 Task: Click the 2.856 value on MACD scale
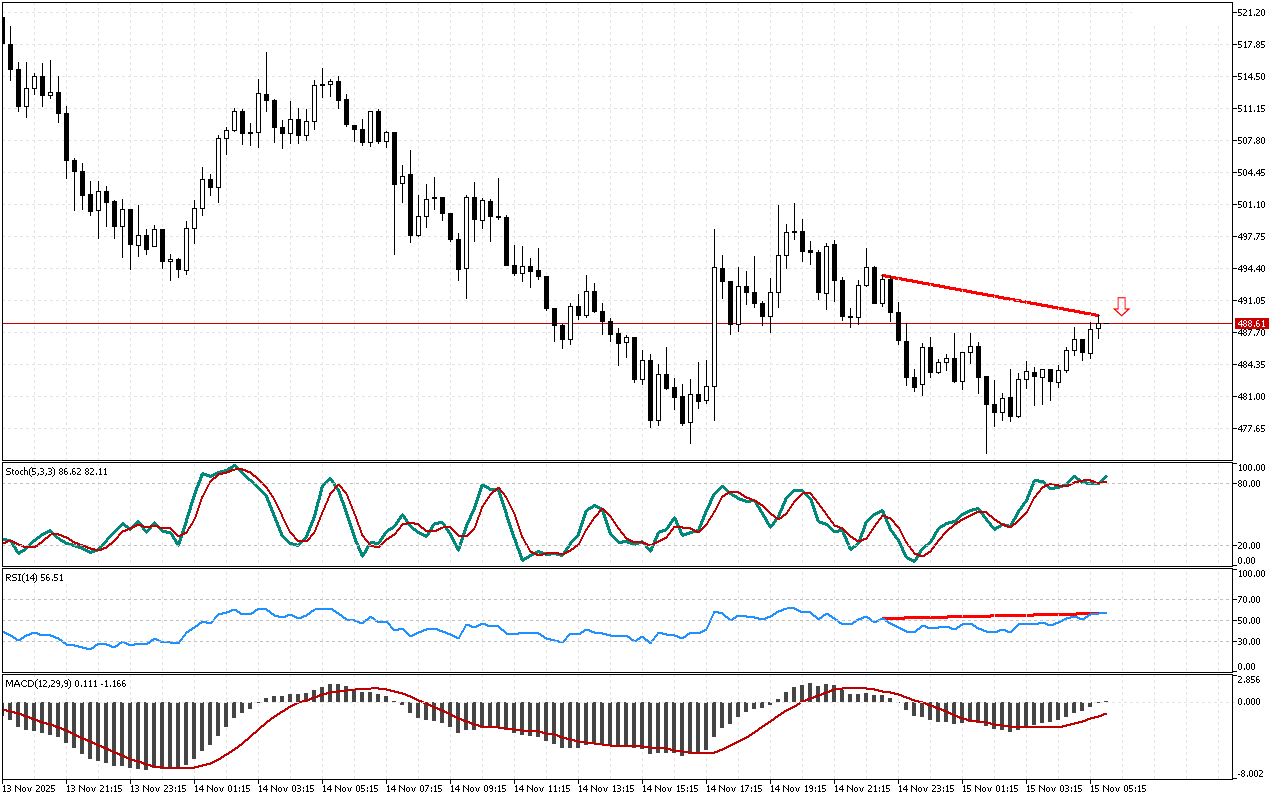(1251, 680)
